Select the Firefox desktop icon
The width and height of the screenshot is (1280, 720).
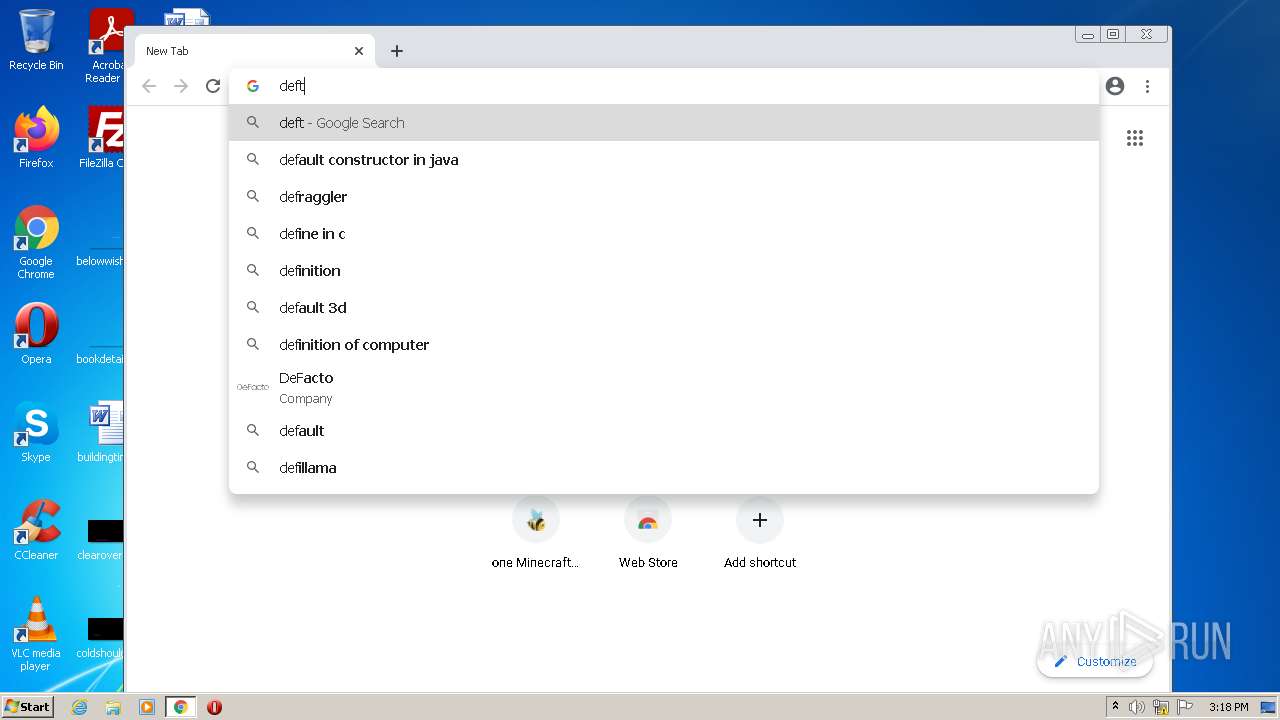pos(36,138)
